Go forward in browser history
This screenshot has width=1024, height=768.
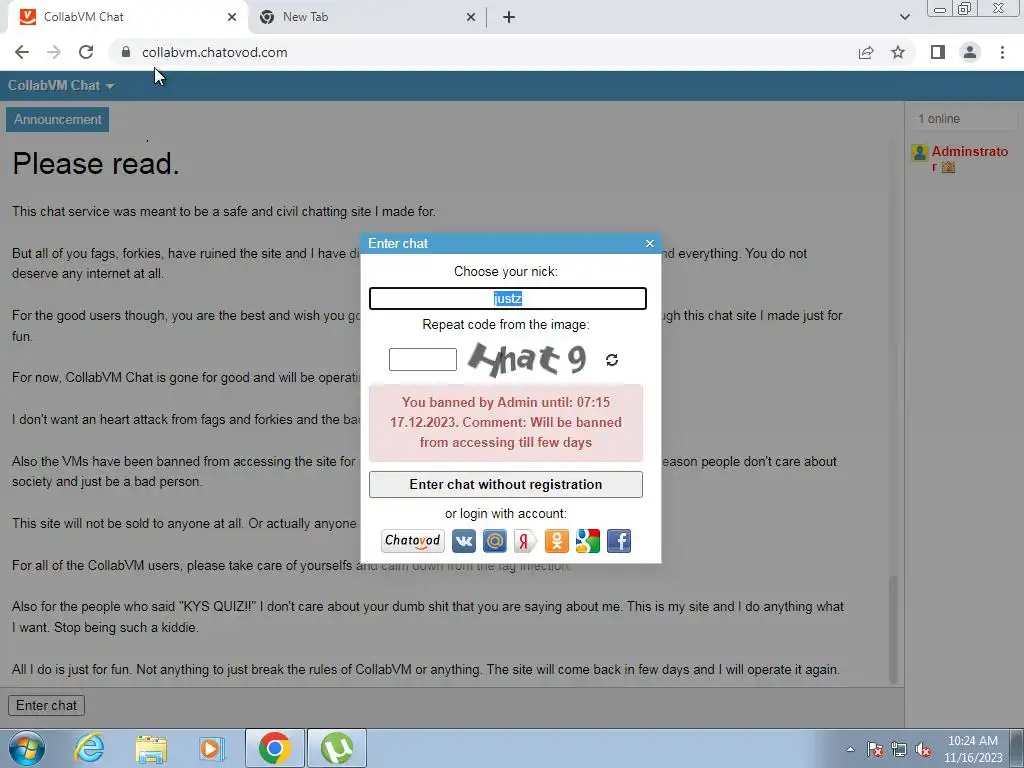tap(54, 52)
